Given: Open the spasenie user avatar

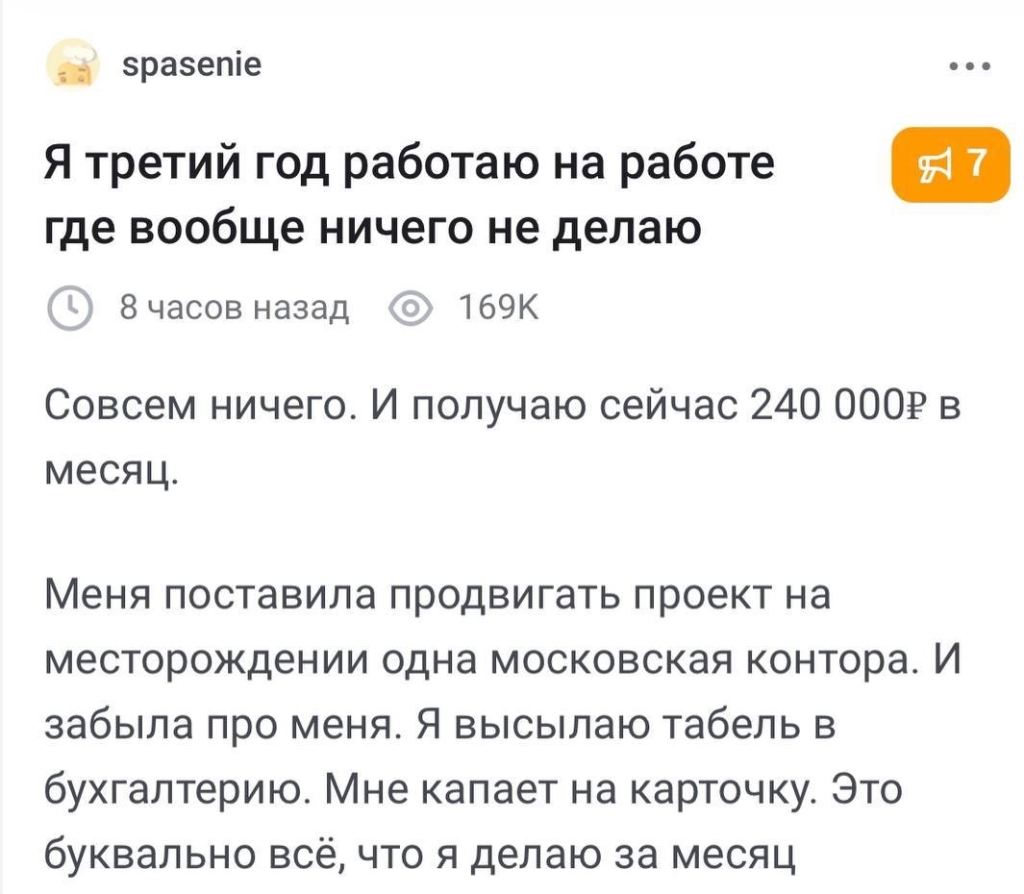Looking at the screenshot, I should tap(72, 65).
